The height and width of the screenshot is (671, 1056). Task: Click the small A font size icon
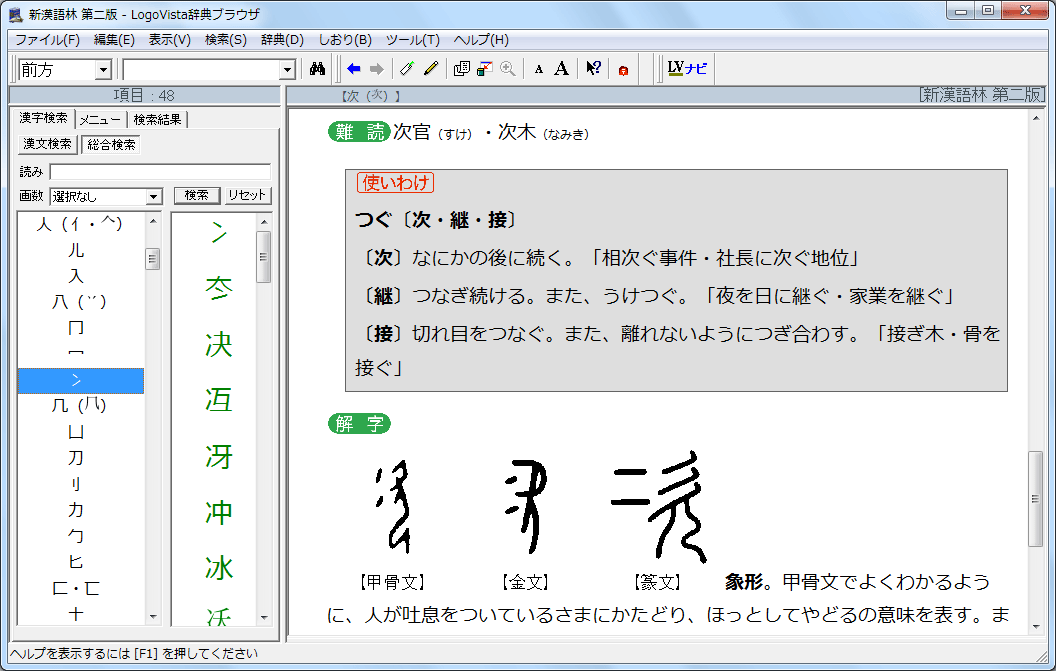click(x=539, y=69)
